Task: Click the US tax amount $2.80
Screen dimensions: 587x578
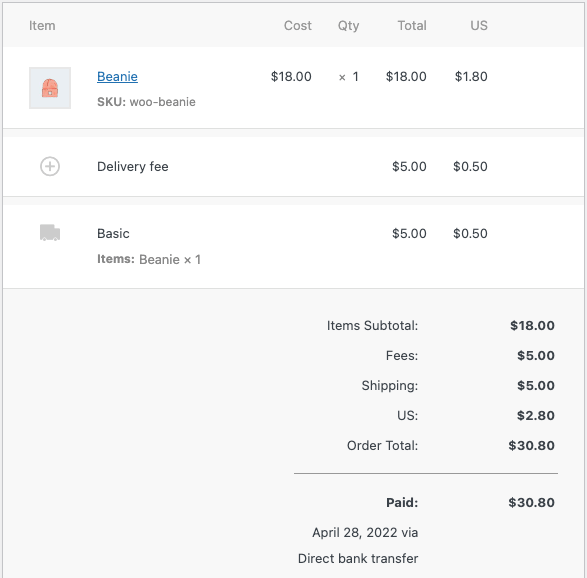Action: click(x=536, y=416)
